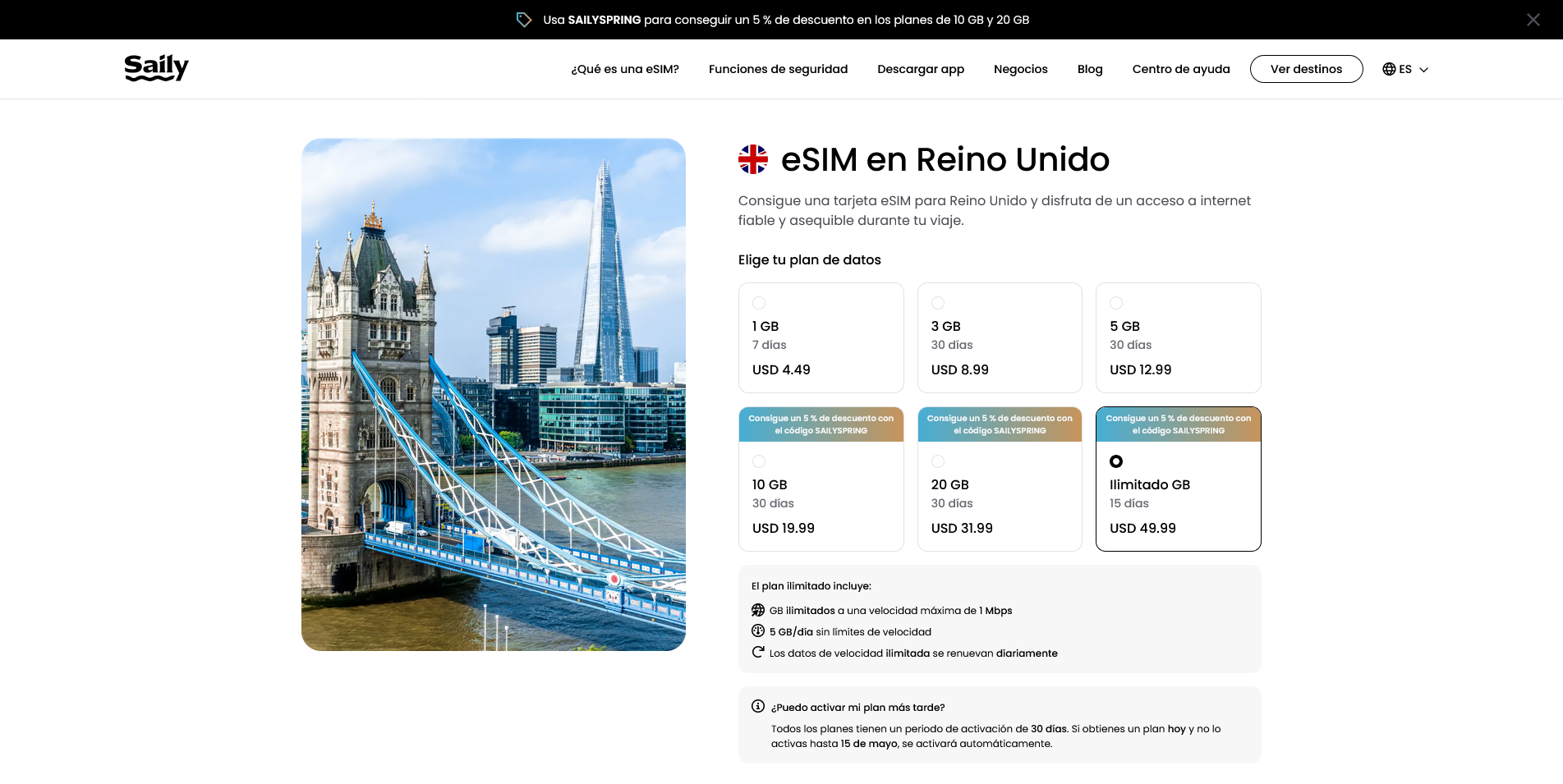Dismiss the SAILYSPRING promo banner
Screen dimensions: 1563x784
click(x=1533, y=20)
